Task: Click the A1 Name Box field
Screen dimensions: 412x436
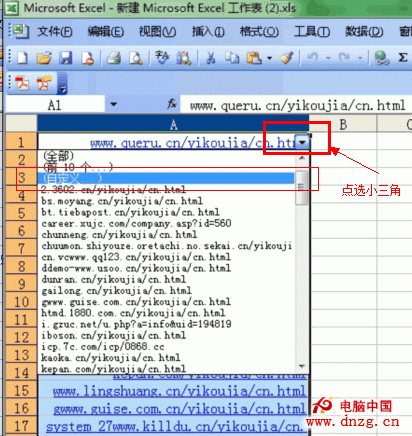Action: point(55,105)
